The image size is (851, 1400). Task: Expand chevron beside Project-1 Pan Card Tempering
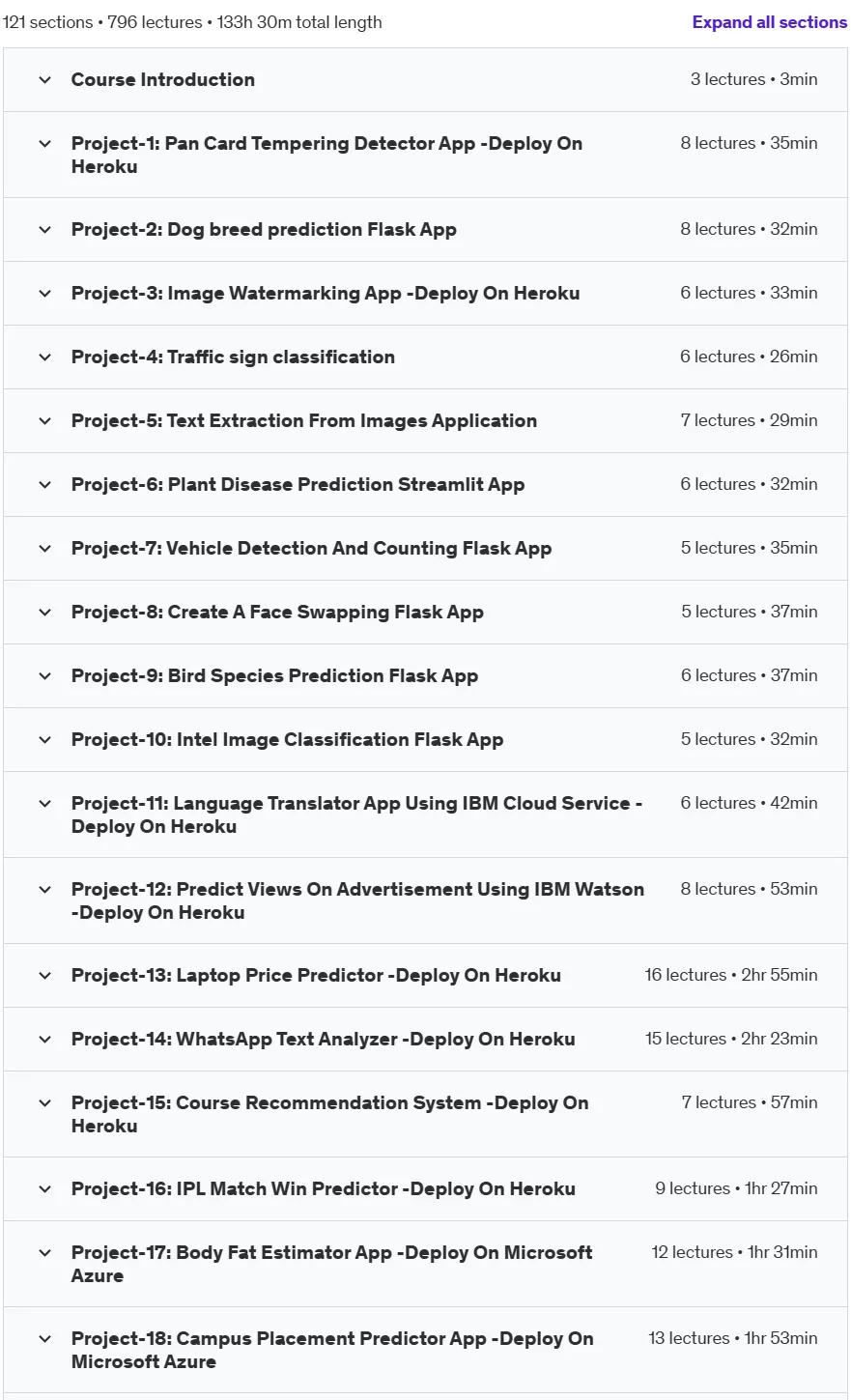coord(44,144)
